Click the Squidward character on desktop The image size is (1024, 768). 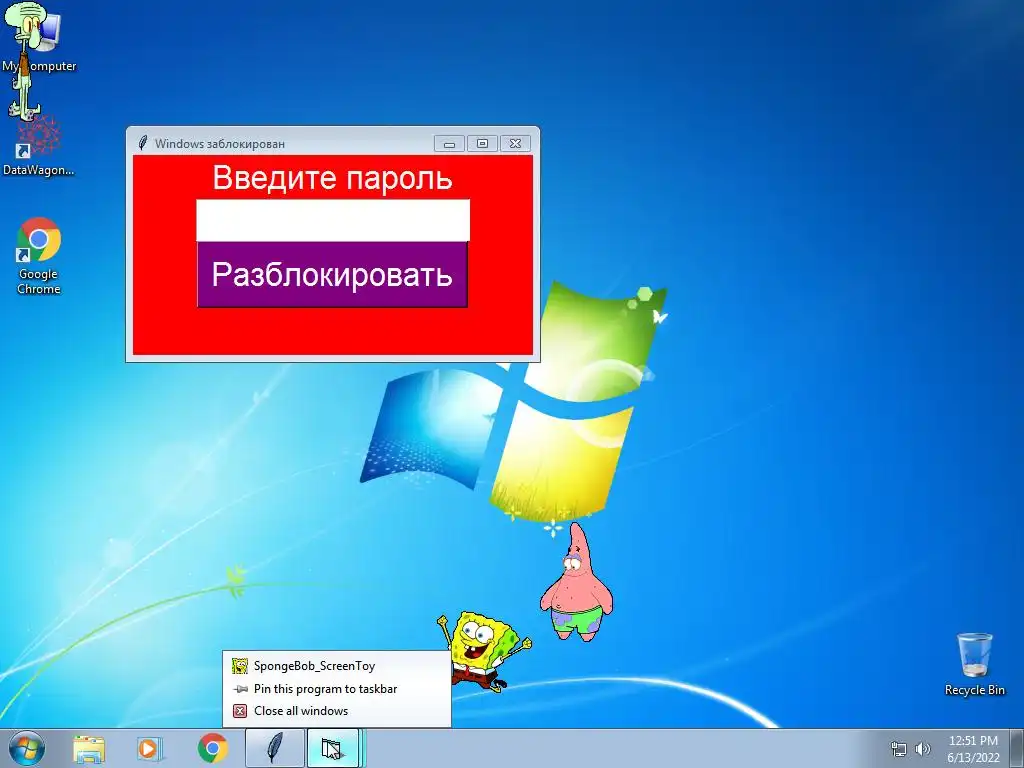click(27, 62)
